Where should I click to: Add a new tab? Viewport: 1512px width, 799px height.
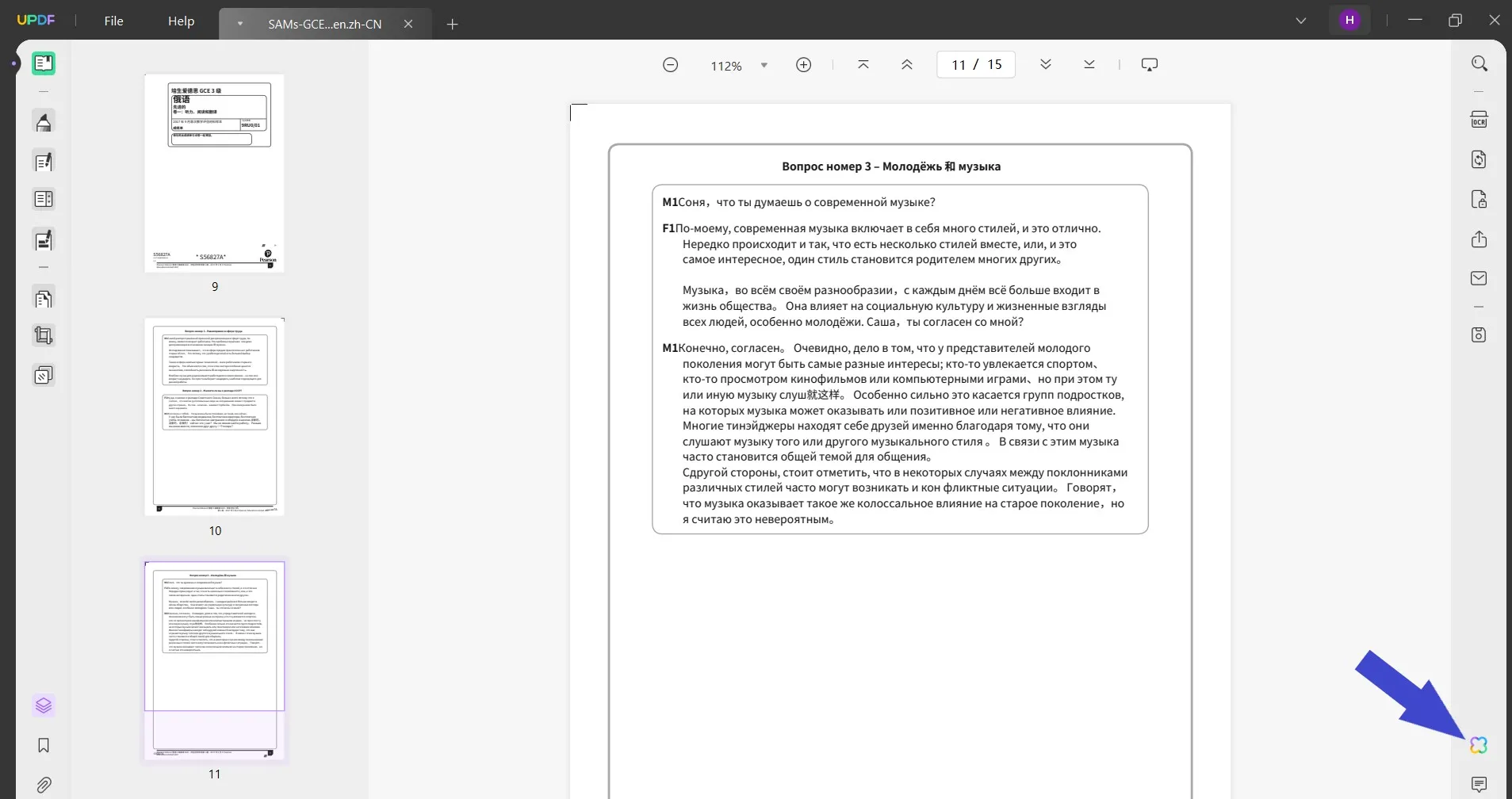(x=452, y=24)
